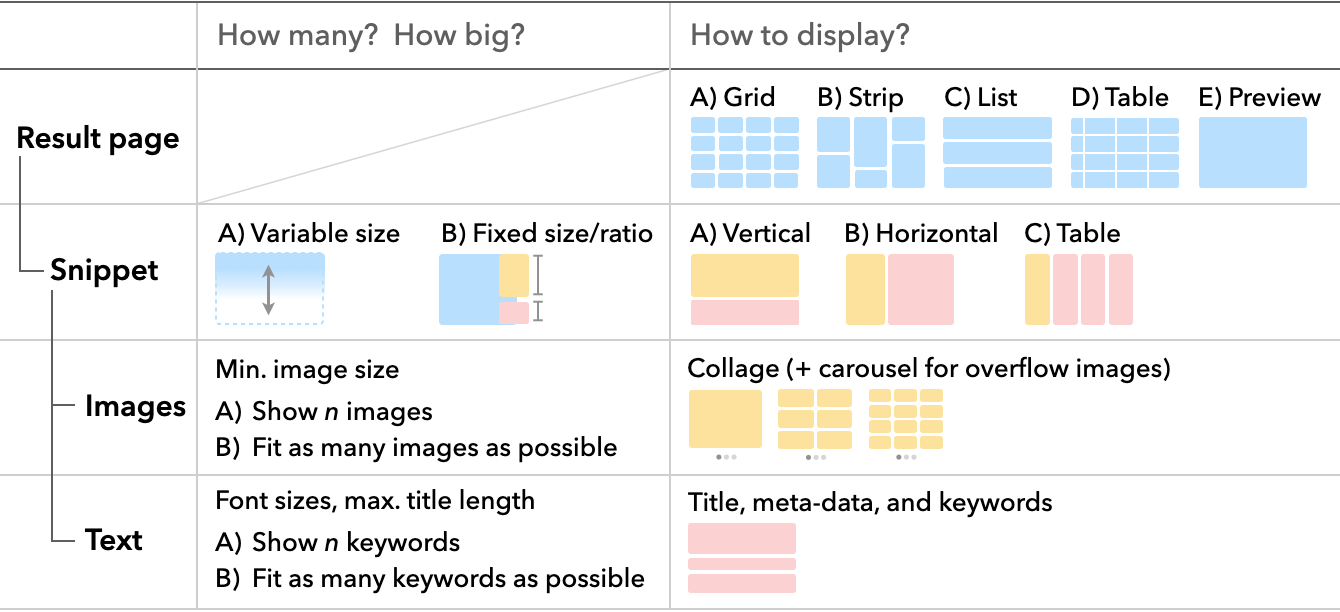The width and height of the screenshot is (1340, 612).
Task: Click the Grid layout icon
Action: click(745, 152)
